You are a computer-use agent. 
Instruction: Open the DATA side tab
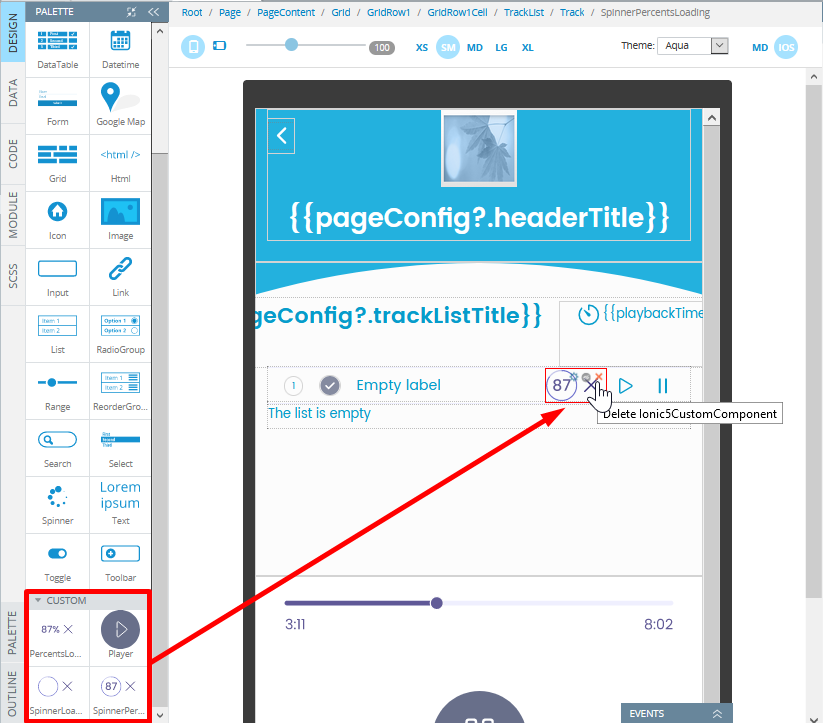tap(13, 93)
